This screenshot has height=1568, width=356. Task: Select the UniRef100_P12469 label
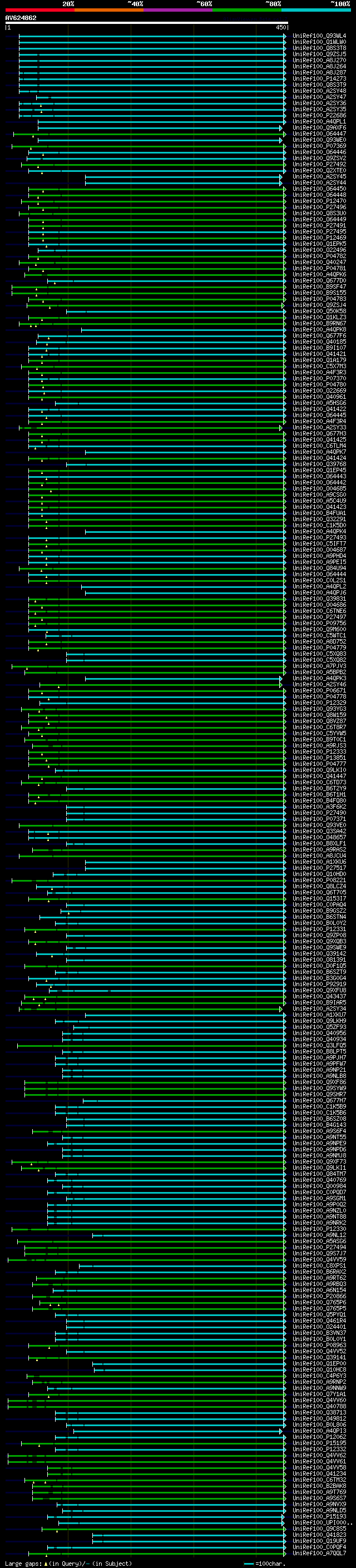click(319, 238)
